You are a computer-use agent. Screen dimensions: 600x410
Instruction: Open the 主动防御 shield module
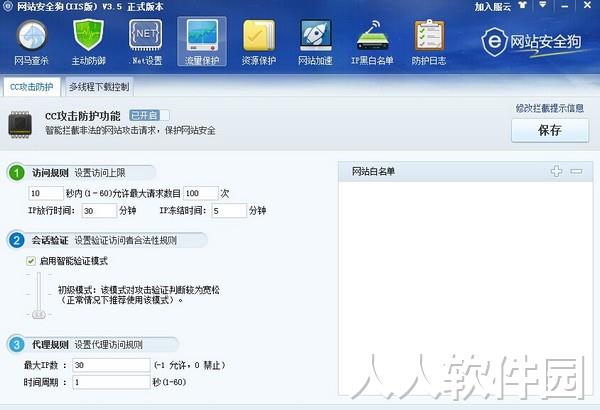(x=88, y=42)
